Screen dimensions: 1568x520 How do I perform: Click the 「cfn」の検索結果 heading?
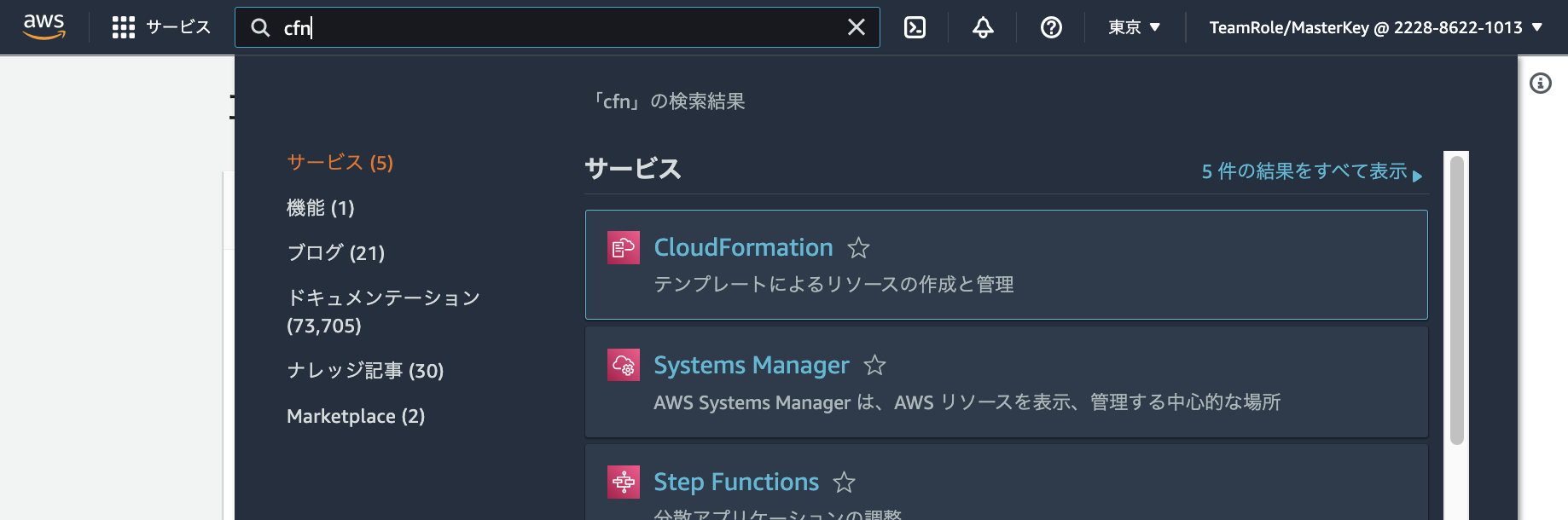coord(668,101)
